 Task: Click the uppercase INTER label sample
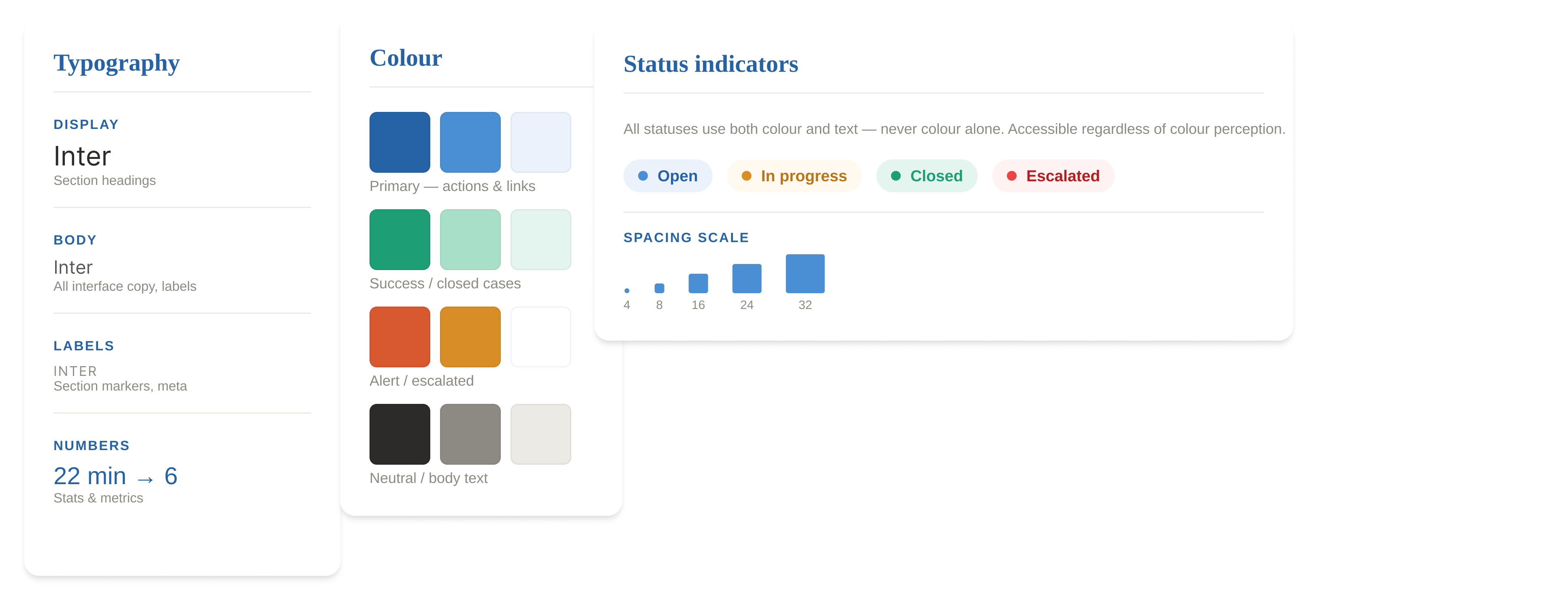point(75,371)
